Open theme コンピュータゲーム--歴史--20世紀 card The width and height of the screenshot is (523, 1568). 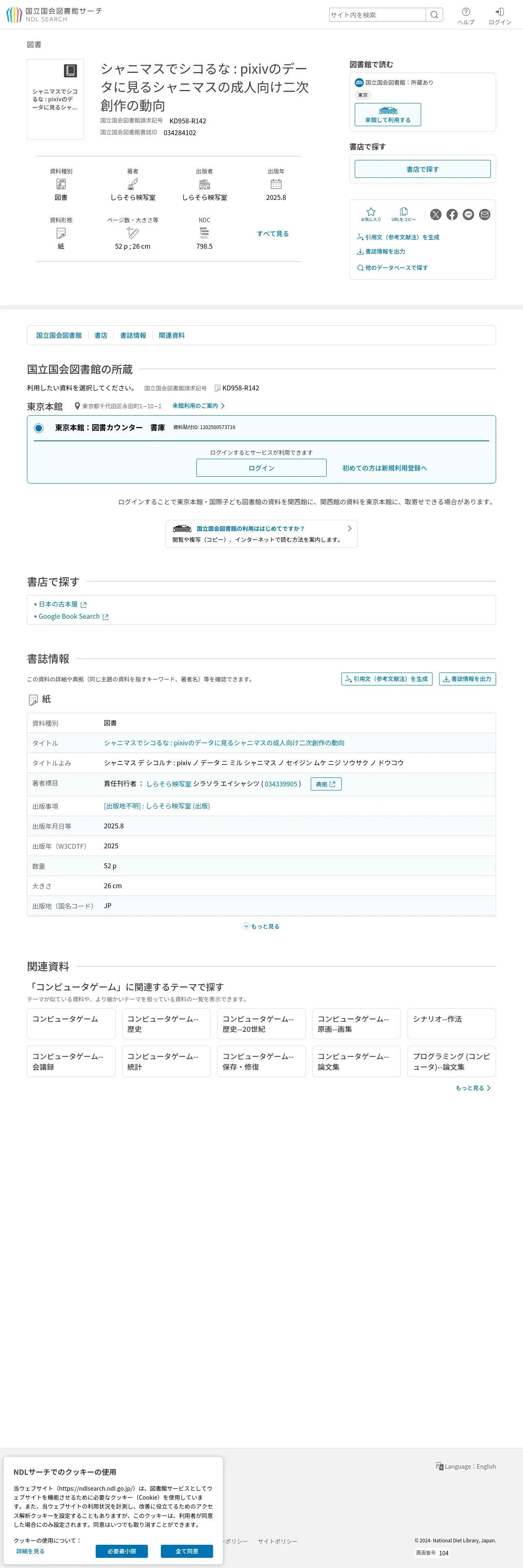coord(261,1024)
